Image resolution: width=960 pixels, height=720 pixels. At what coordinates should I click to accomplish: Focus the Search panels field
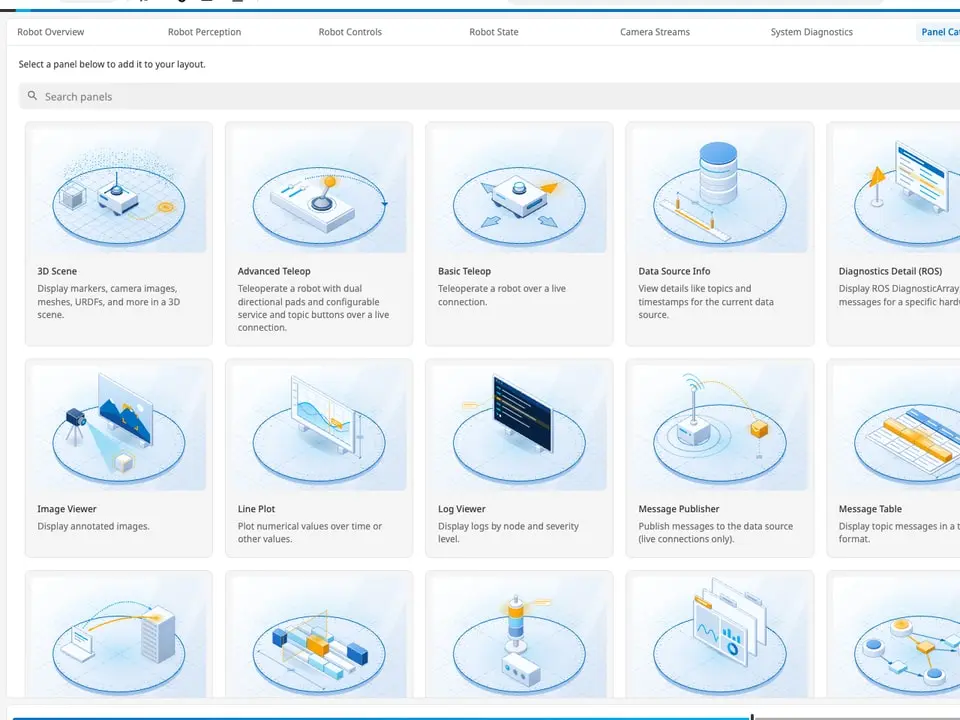tap(489, 96)
